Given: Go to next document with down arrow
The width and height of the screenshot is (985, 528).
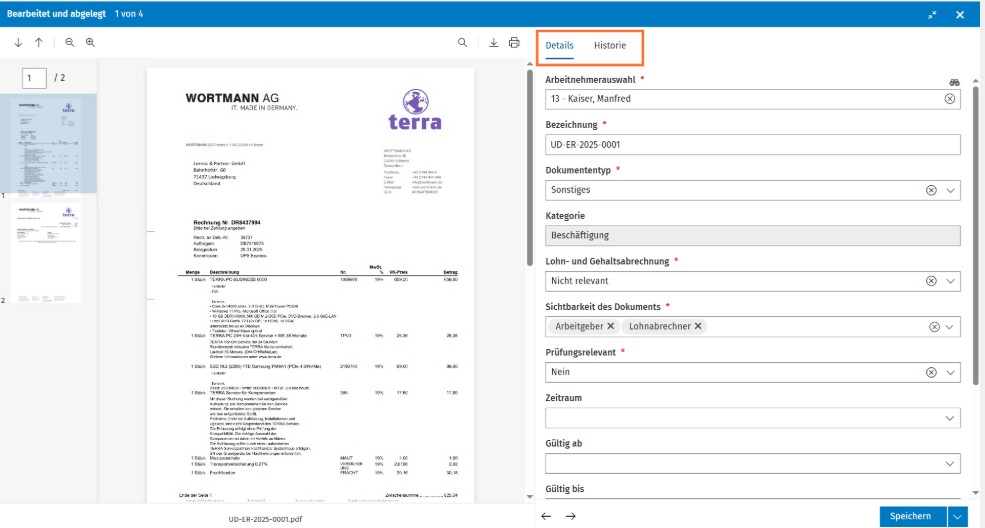Looking at the screenshot, I should click(18, 43).
